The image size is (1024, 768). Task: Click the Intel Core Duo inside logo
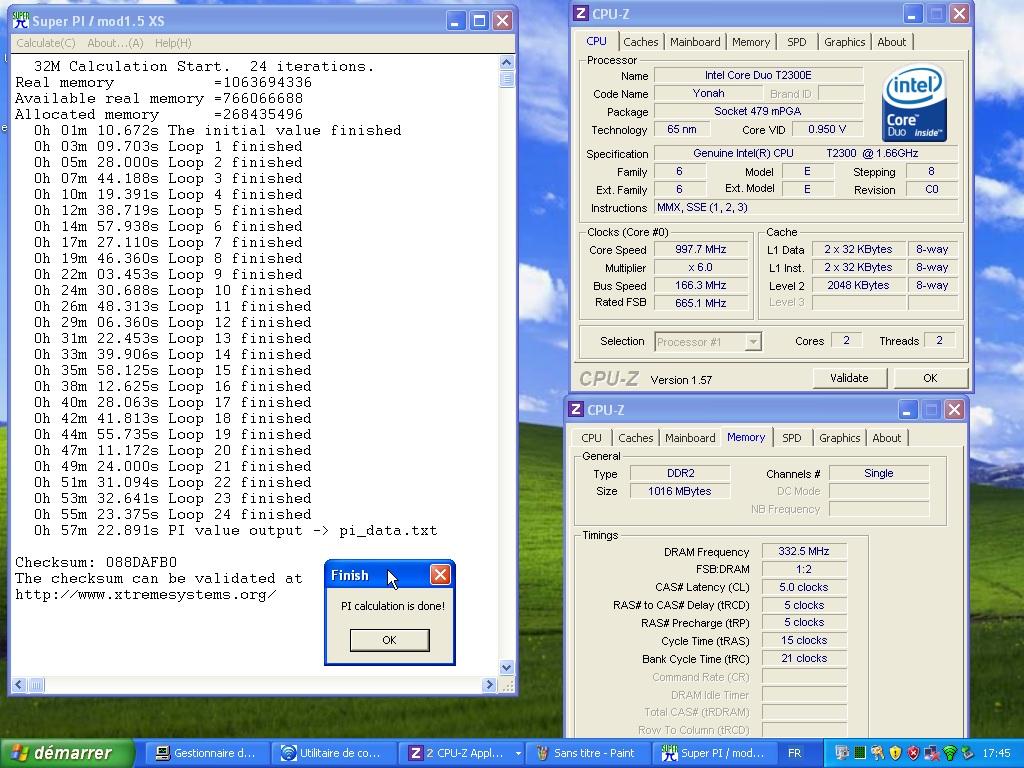click(x=913, y=103)
